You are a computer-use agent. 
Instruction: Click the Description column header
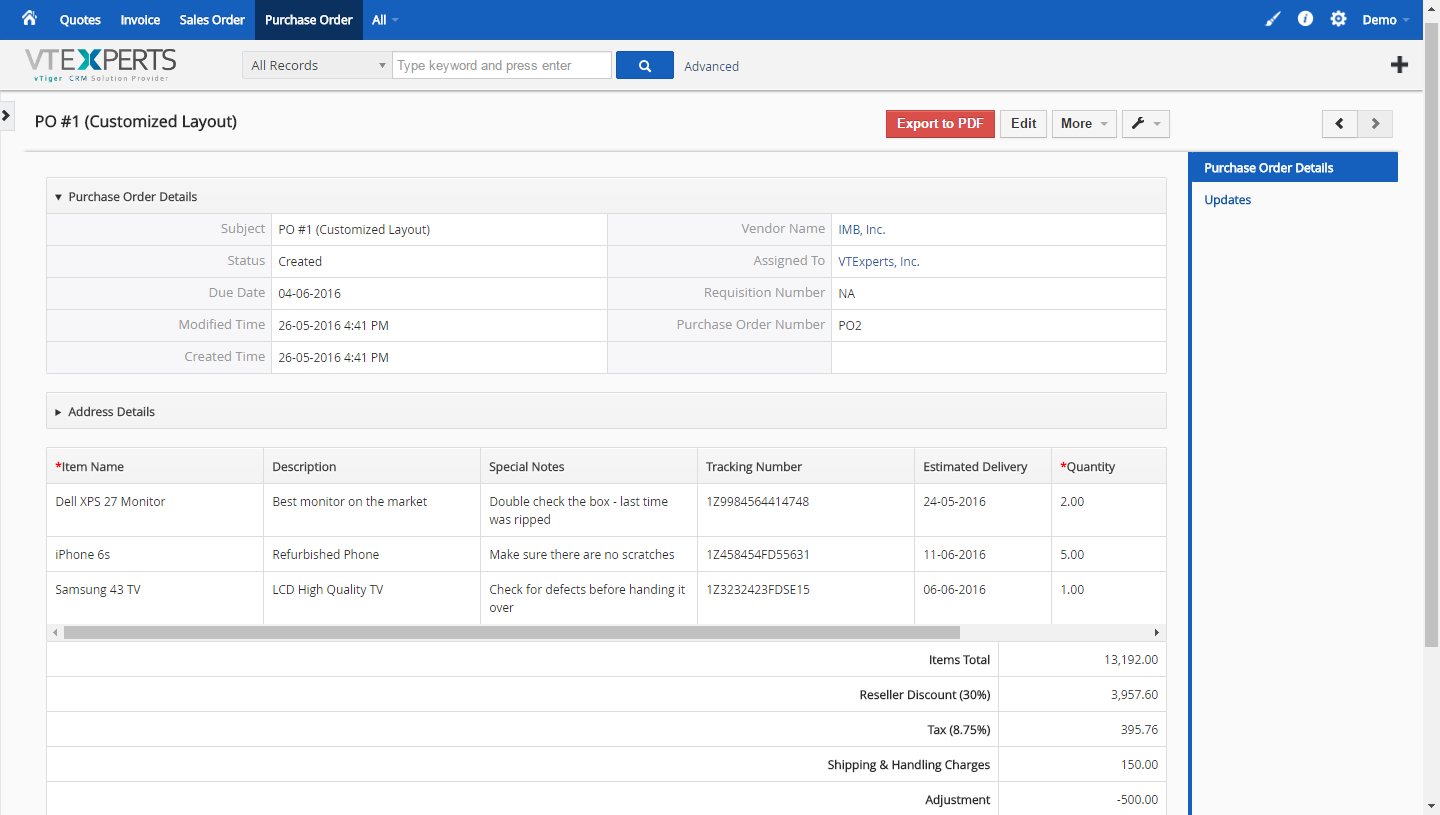click(372, 467)
